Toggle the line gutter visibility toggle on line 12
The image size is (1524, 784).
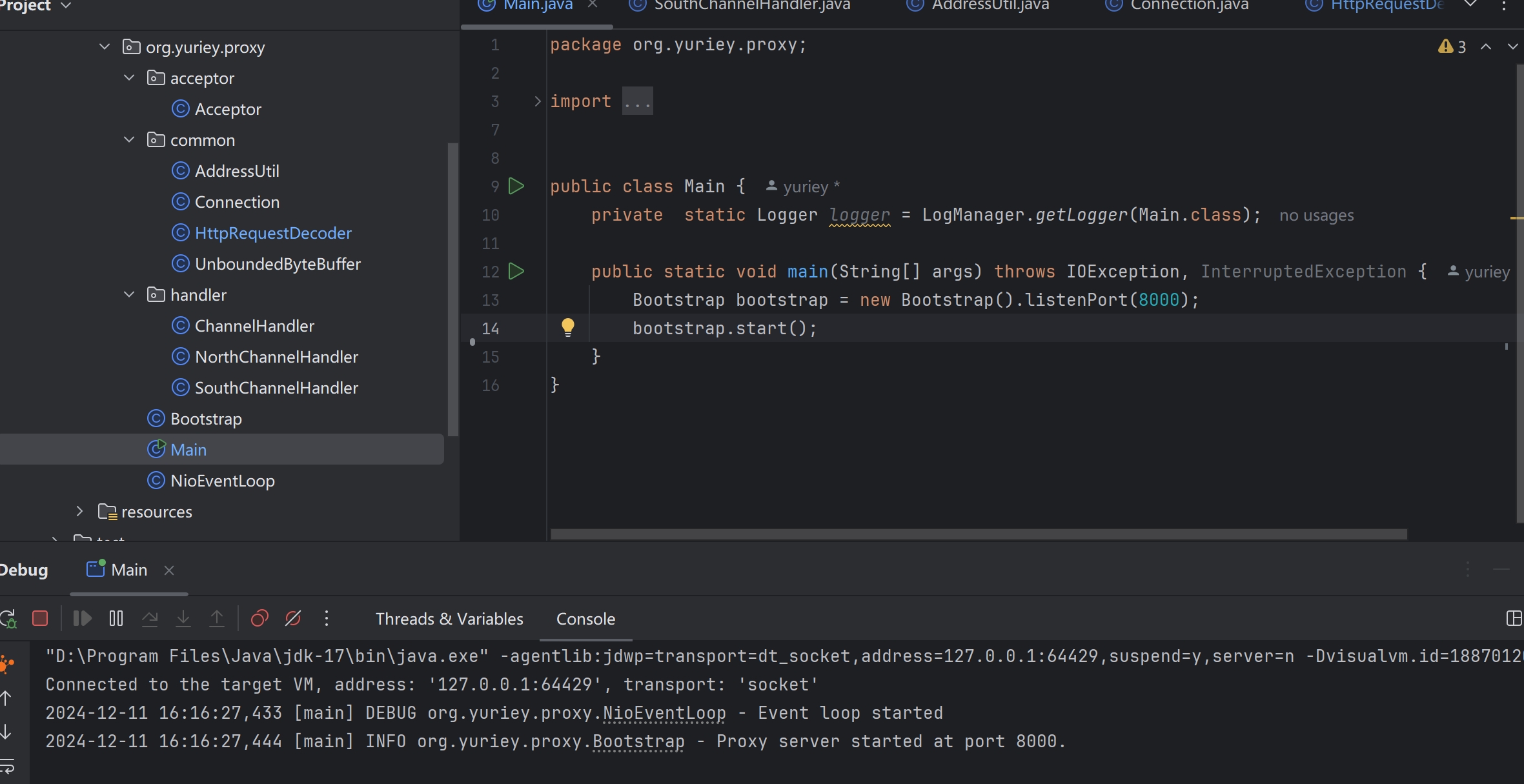pos(517,271)
